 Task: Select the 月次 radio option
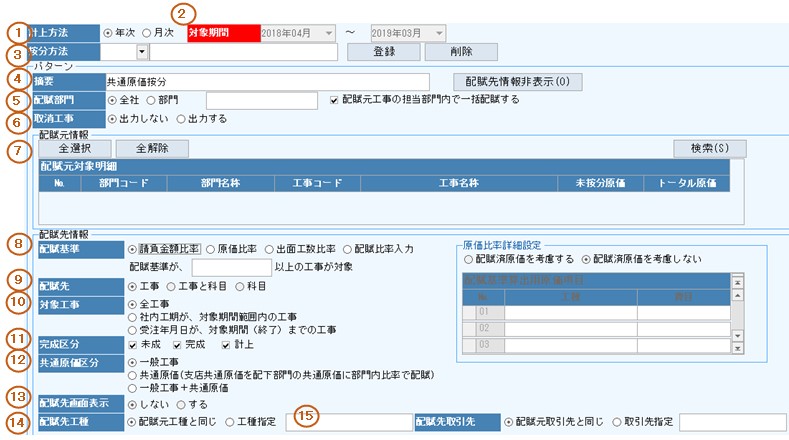(x=147, y=32)
